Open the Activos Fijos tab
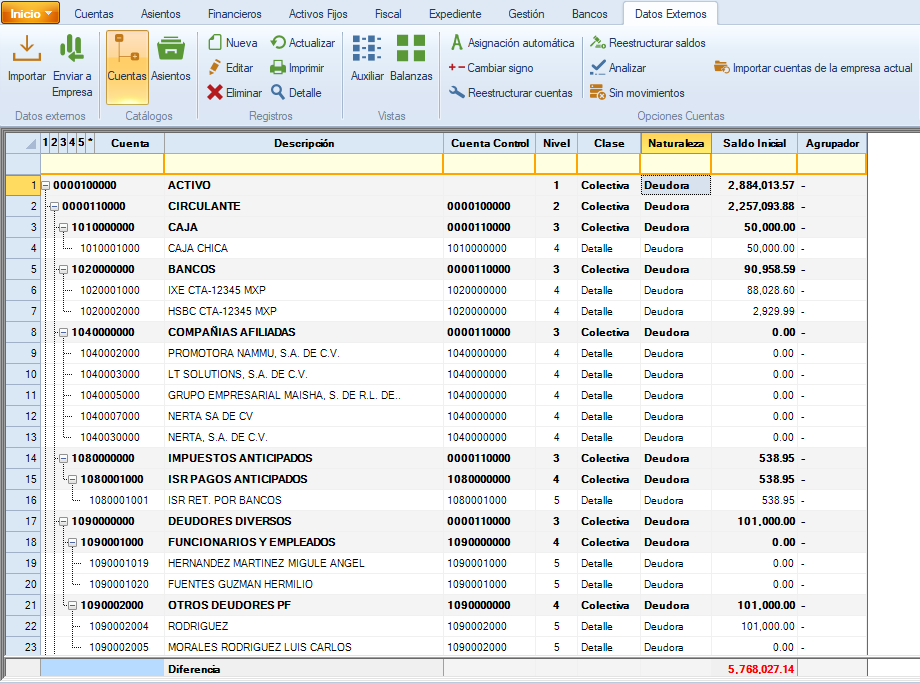Viewport: 920px width, 683px height. [318, 13]
